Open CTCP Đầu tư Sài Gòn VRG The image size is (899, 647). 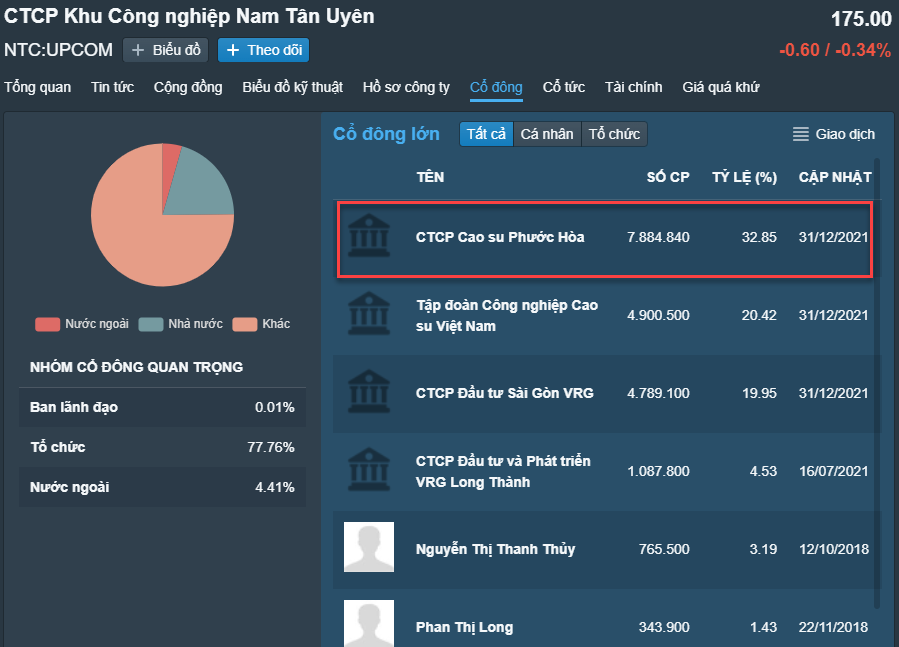[x=505, y=393]
